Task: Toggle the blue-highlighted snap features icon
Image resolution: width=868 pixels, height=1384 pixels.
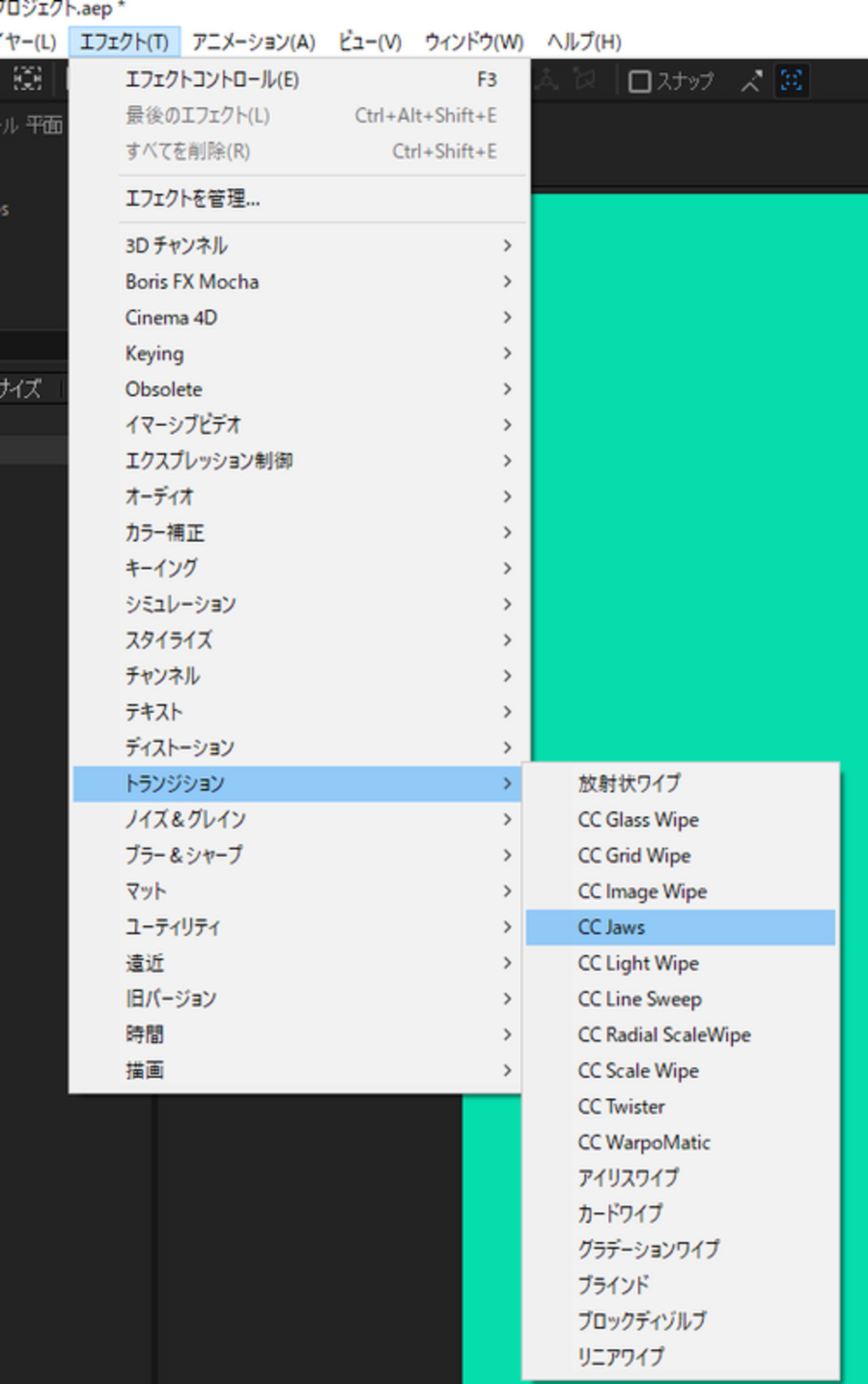Action: pos(791,81)
